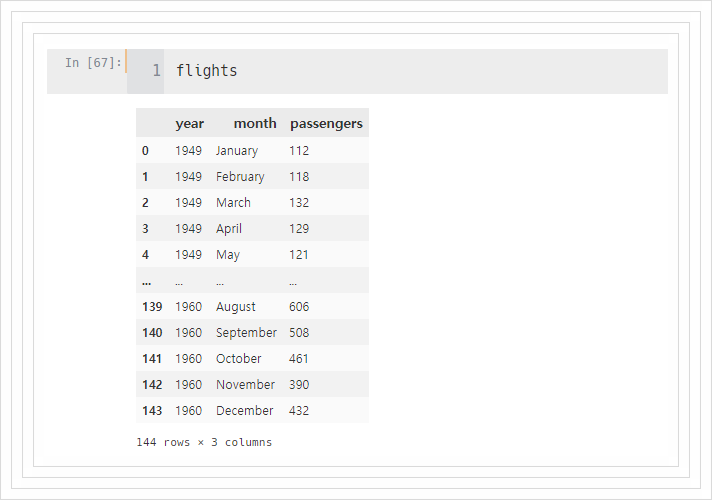Click the May month cell
Viewport: 712px width, 500px height.
point(227,255)
